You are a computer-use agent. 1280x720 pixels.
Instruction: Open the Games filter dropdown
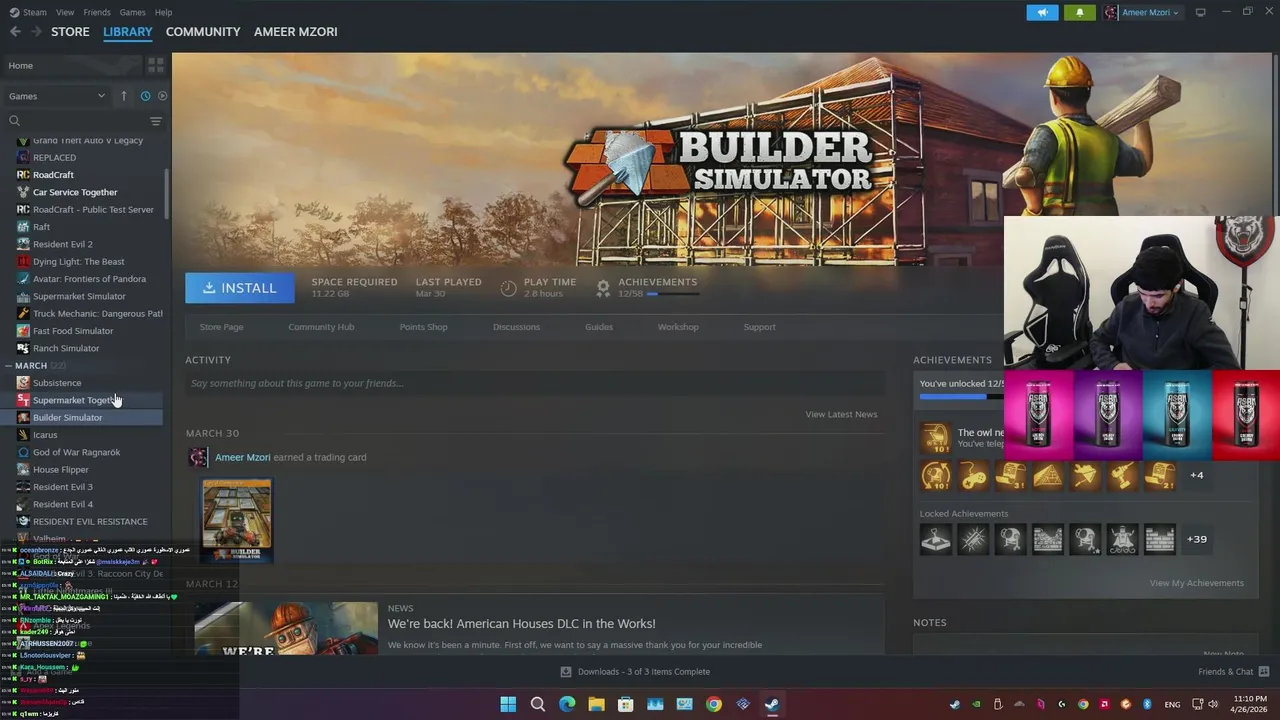pyautogui.click(x=57, y=96)
